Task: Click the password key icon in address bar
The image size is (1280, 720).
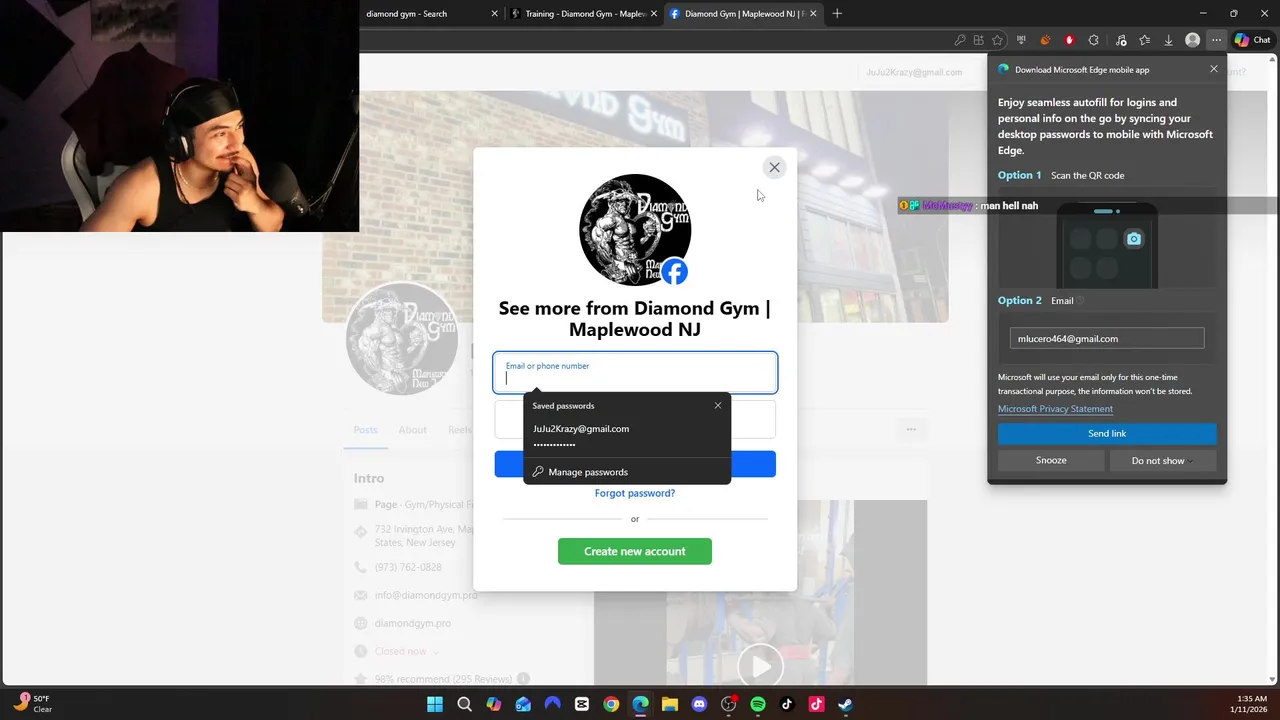Action: point(960,40)
